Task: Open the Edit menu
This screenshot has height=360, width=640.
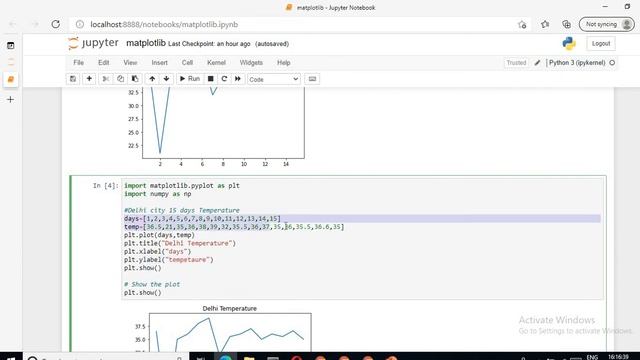Action: tap(103, 62)
